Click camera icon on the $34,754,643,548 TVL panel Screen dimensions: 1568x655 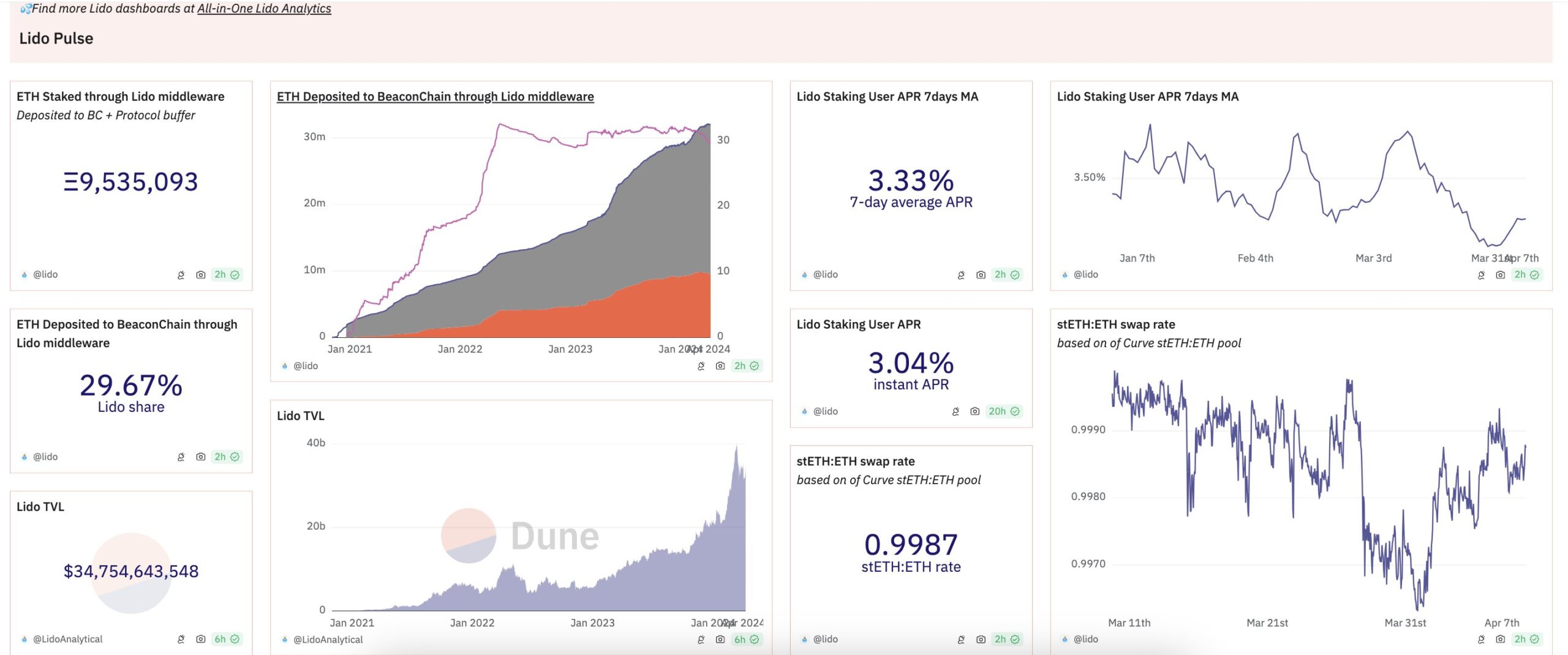click(x=200, y=639)
